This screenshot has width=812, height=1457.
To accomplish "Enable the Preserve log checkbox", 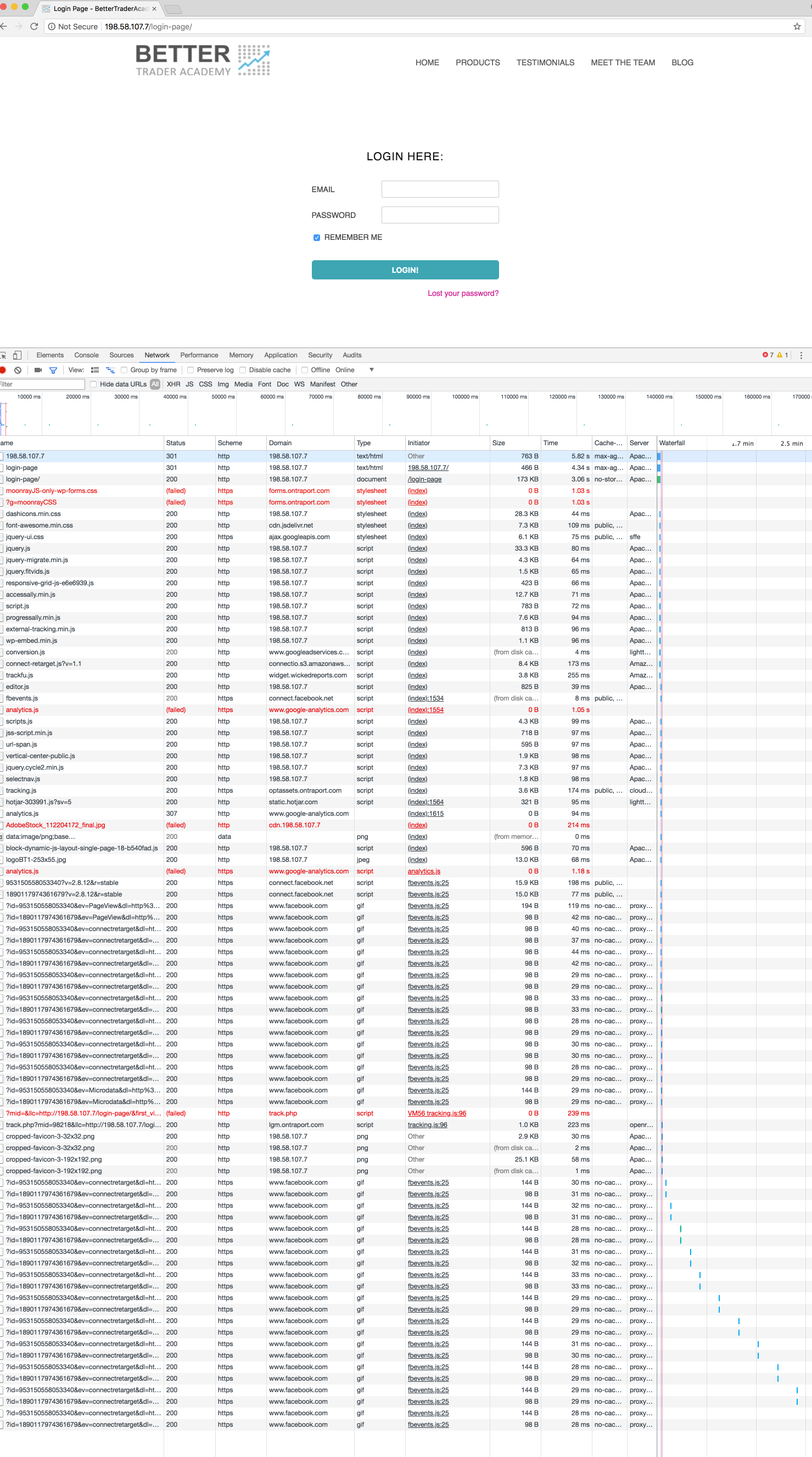I will (x=191, y=370).
